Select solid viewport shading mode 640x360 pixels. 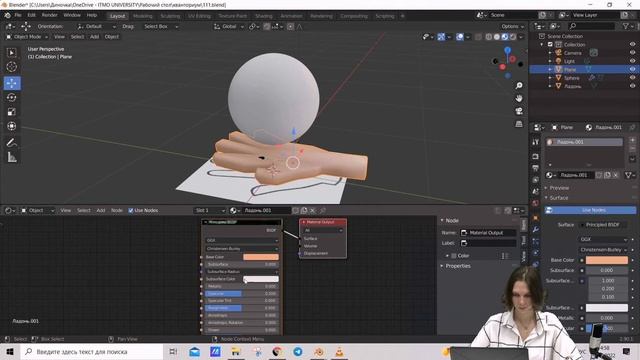click(497, 37)
